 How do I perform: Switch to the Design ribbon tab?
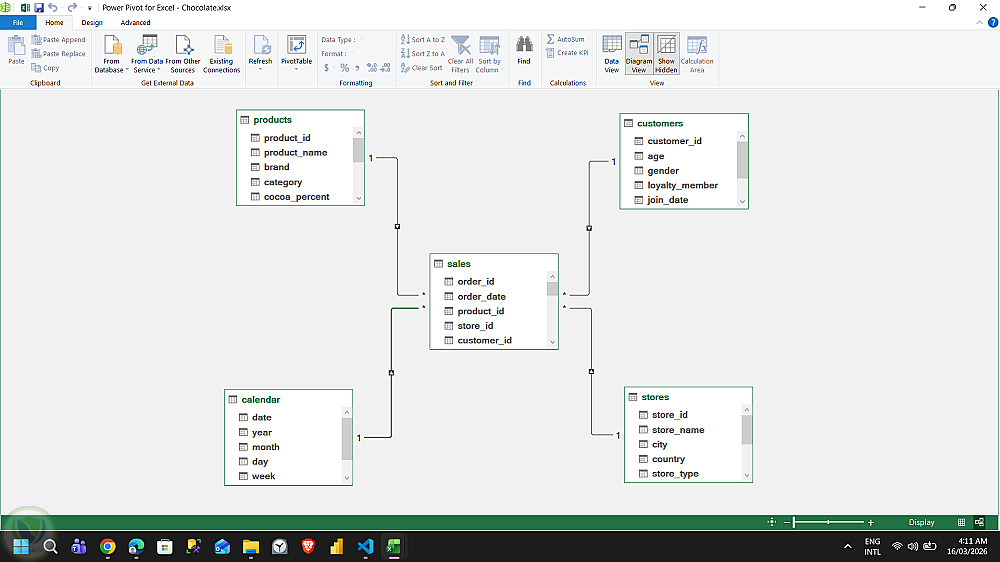click(92, 22)
